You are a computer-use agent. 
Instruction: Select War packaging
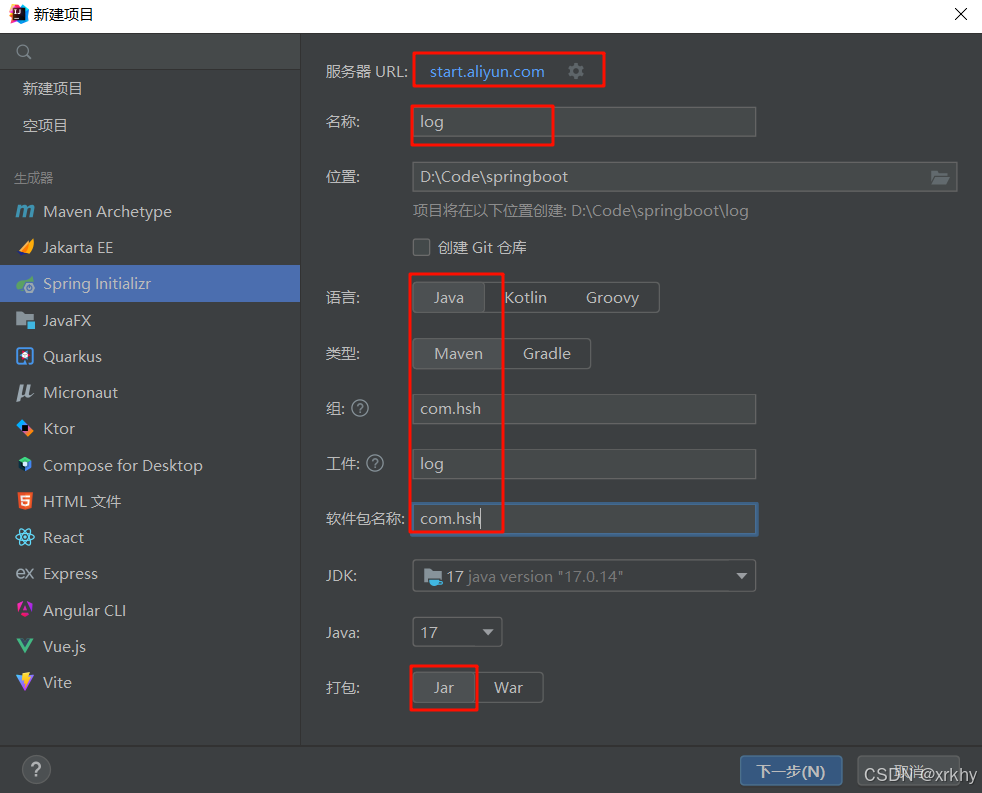[508, 688]
